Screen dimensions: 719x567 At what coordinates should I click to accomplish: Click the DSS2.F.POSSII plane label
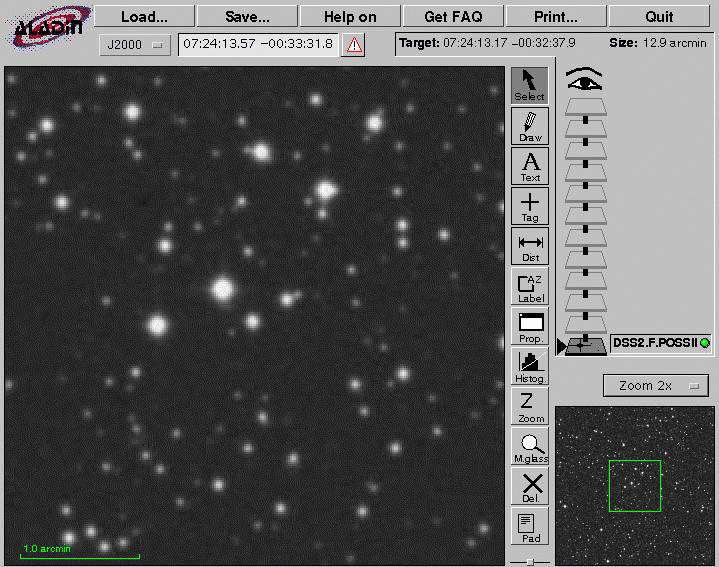[655, 343]
